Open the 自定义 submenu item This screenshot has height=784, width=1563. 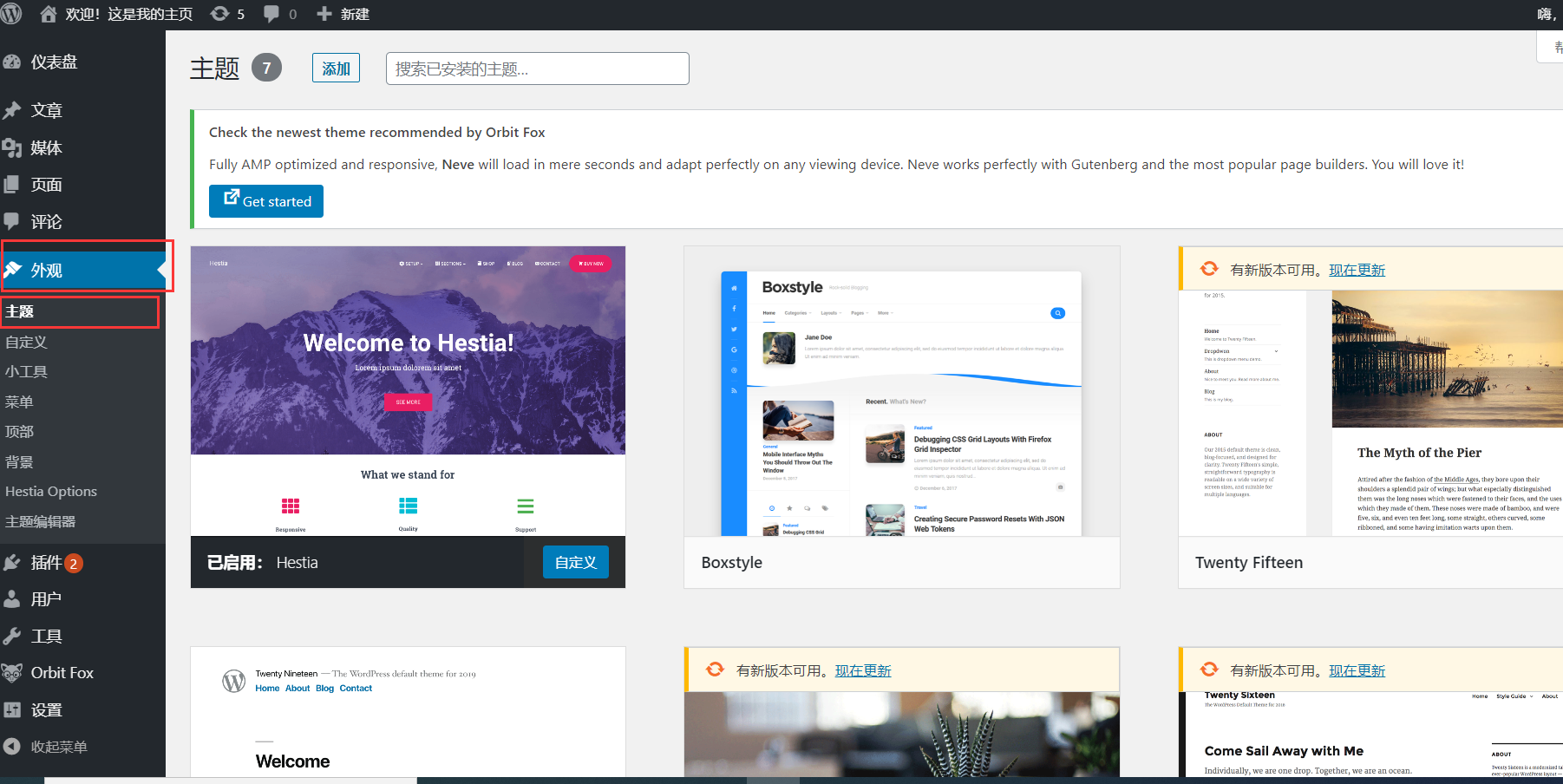[26, 342]
